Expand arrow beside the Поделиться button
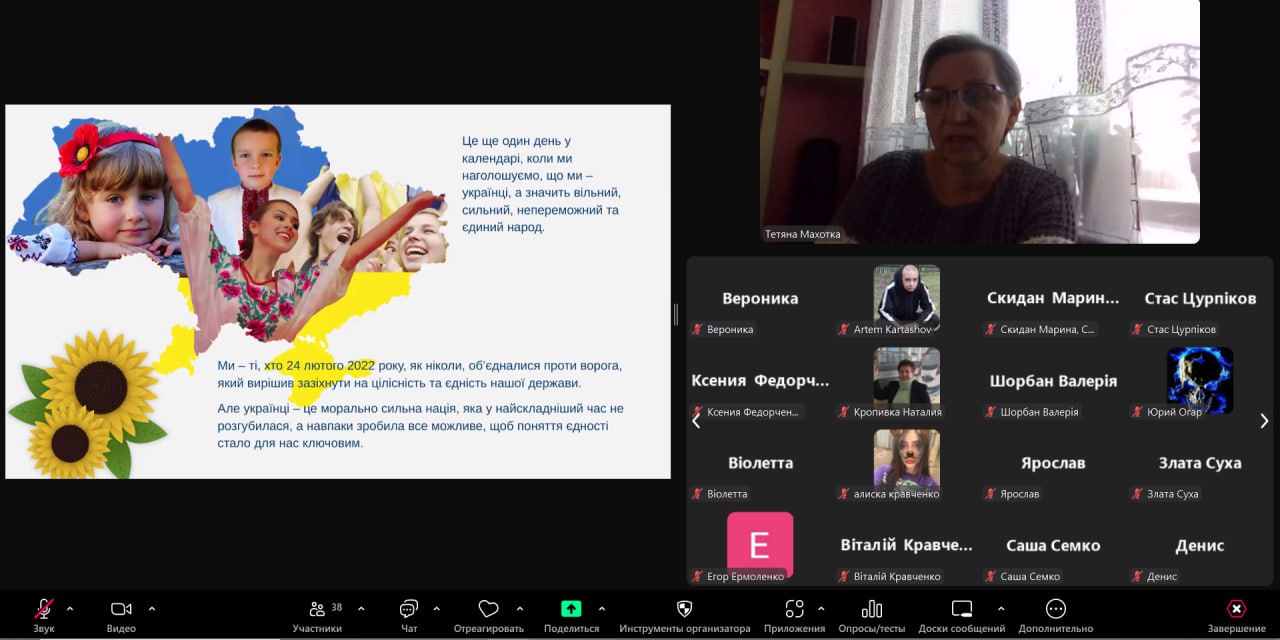The image size is (1280, 640). [601, 608]
